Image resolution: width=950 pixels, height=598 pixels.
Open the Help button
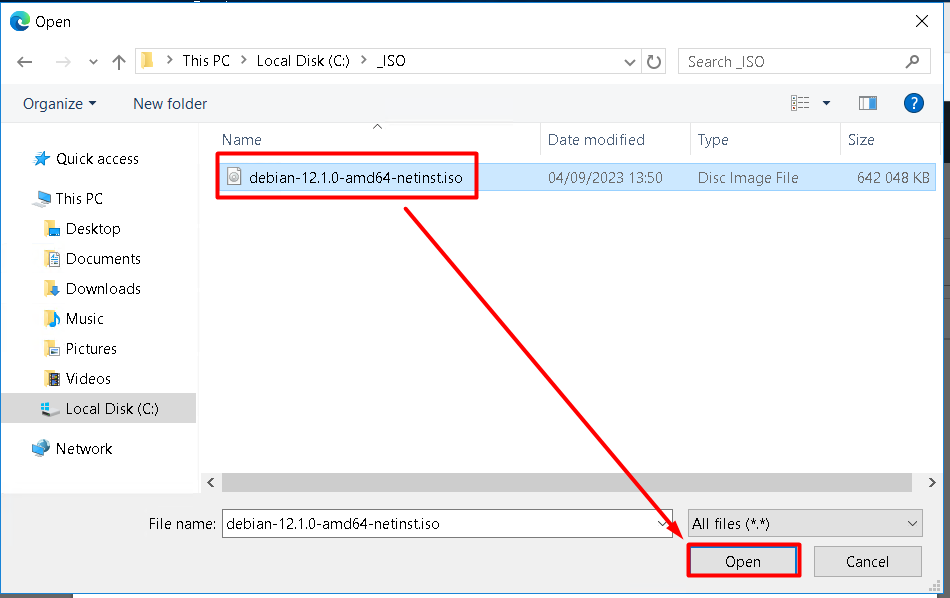point(914,103)
